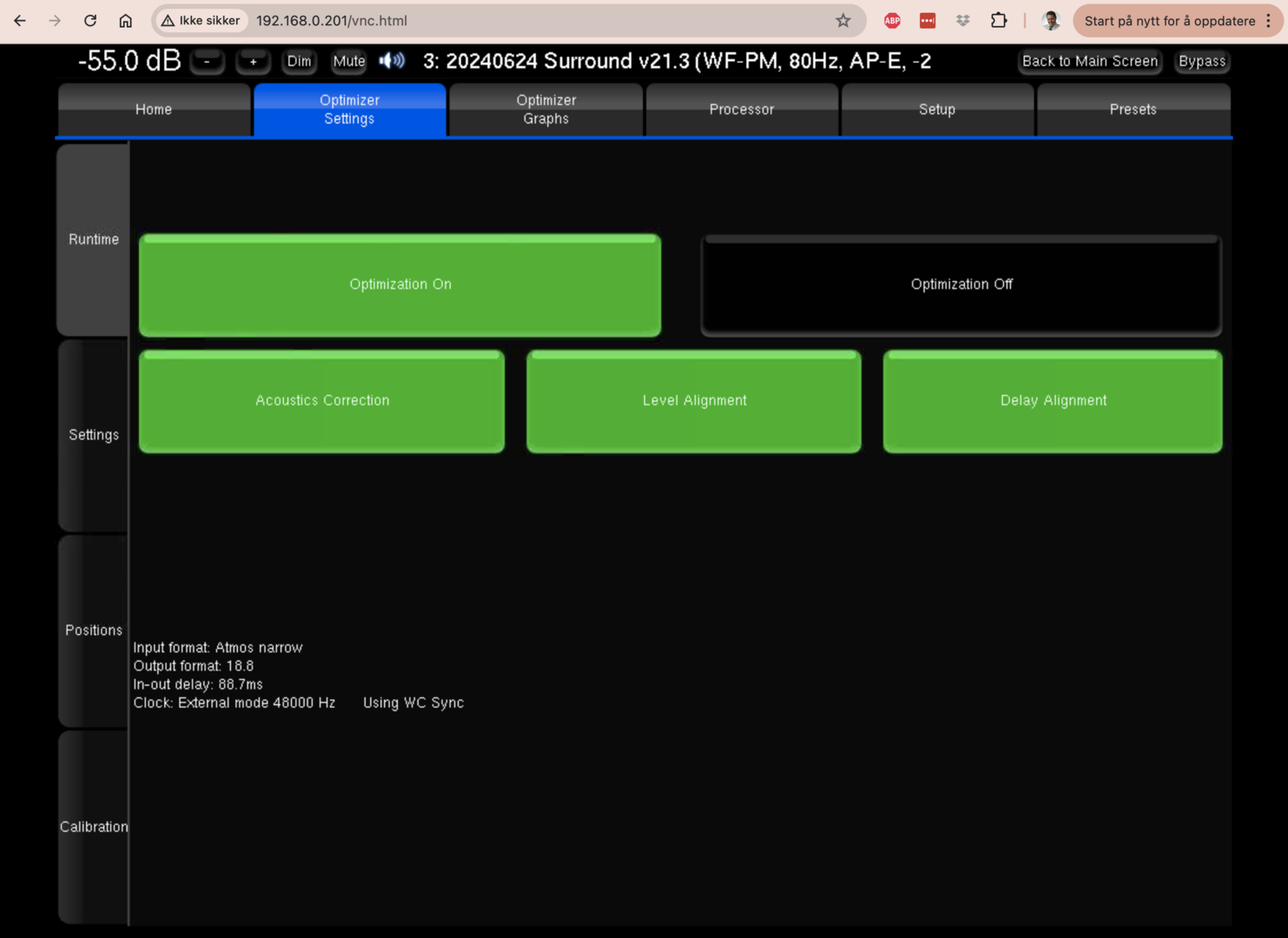Open the browser three-dot menu
Image resolution: width=1288 pixels, height=938 pixels.
1269,21
